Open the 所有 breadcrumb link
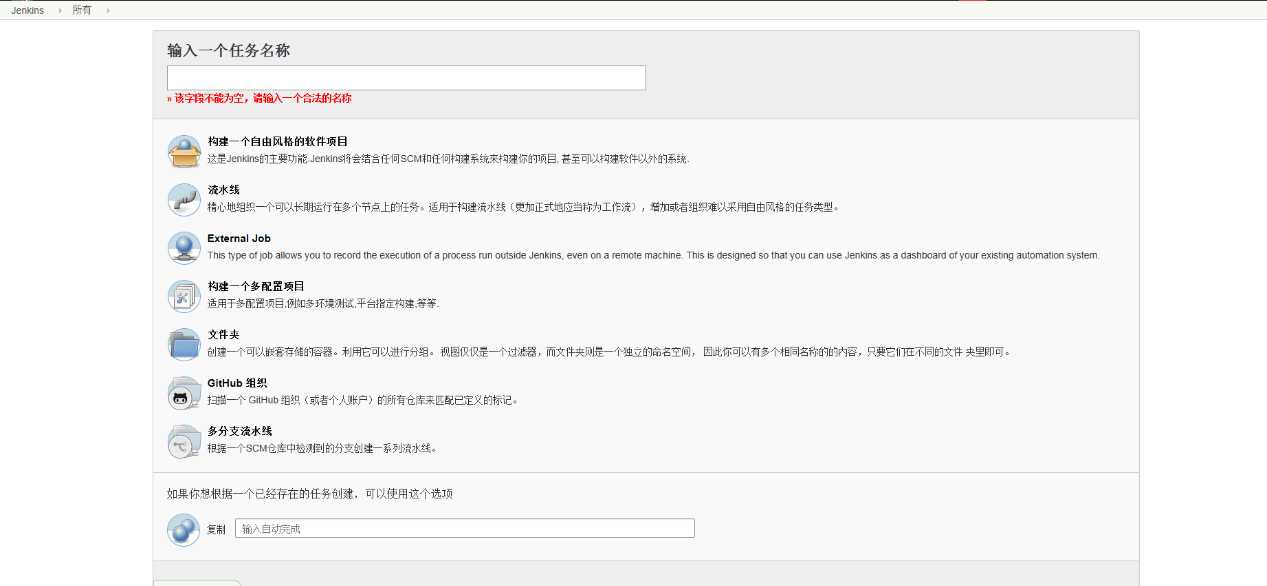The width and height of the screenshot is (1267, 586). click(x=82, y=10)
